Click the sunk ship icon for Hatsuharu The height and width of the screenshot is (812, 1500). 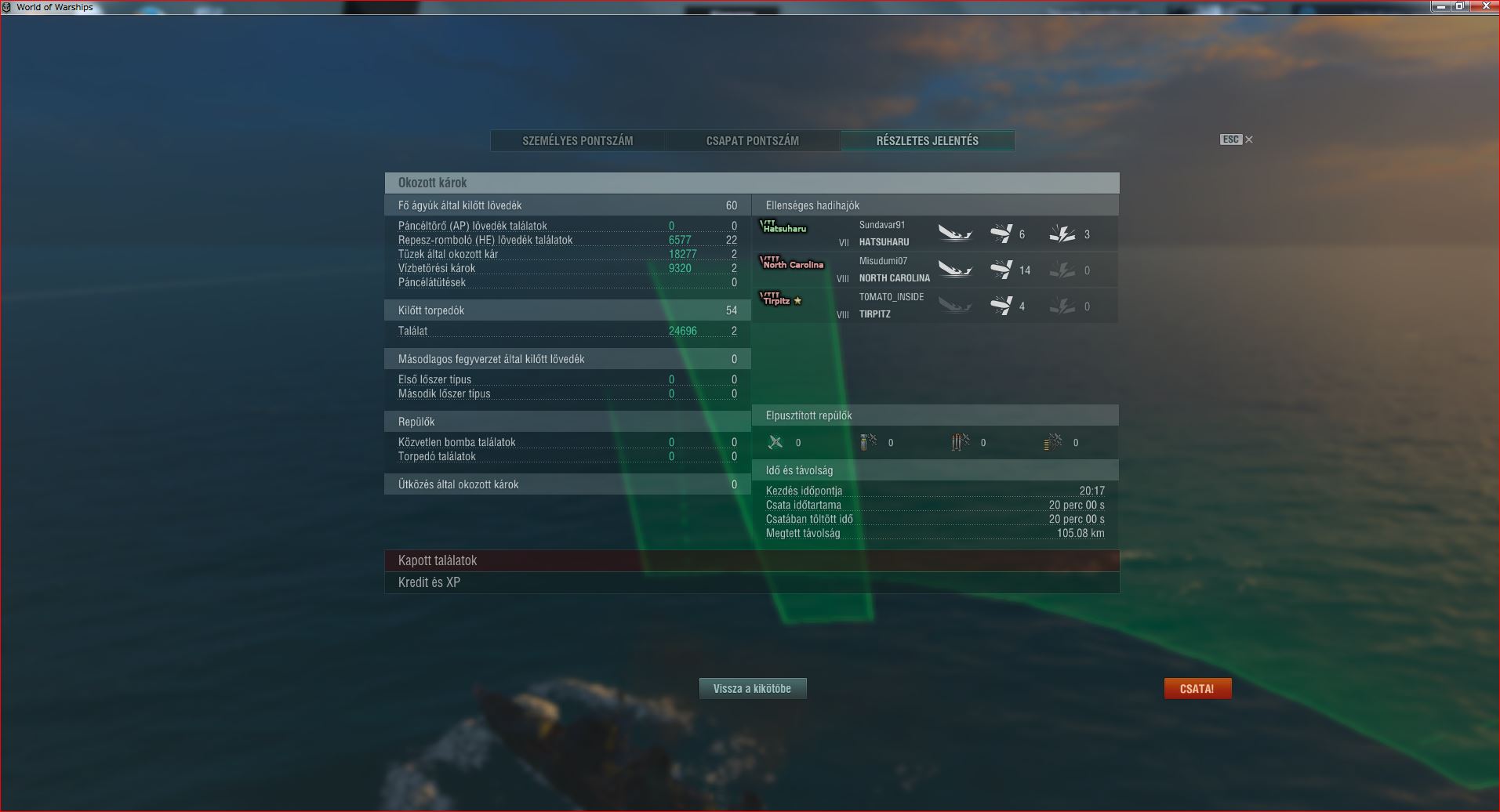[x=955, y=234]
